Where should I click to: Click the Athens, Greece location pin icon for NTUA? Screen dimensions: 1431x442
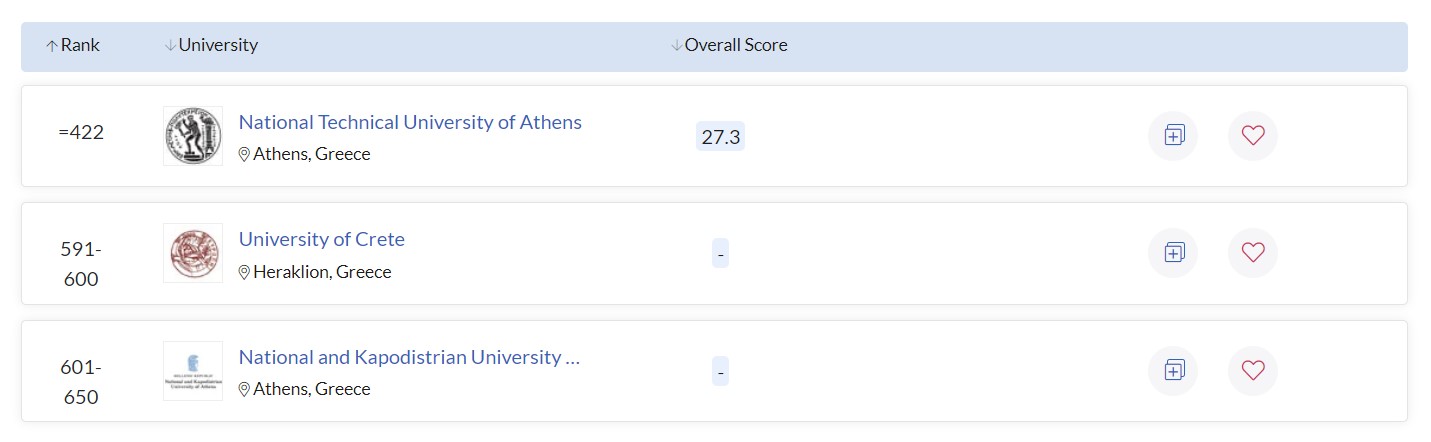click(244, 155)
